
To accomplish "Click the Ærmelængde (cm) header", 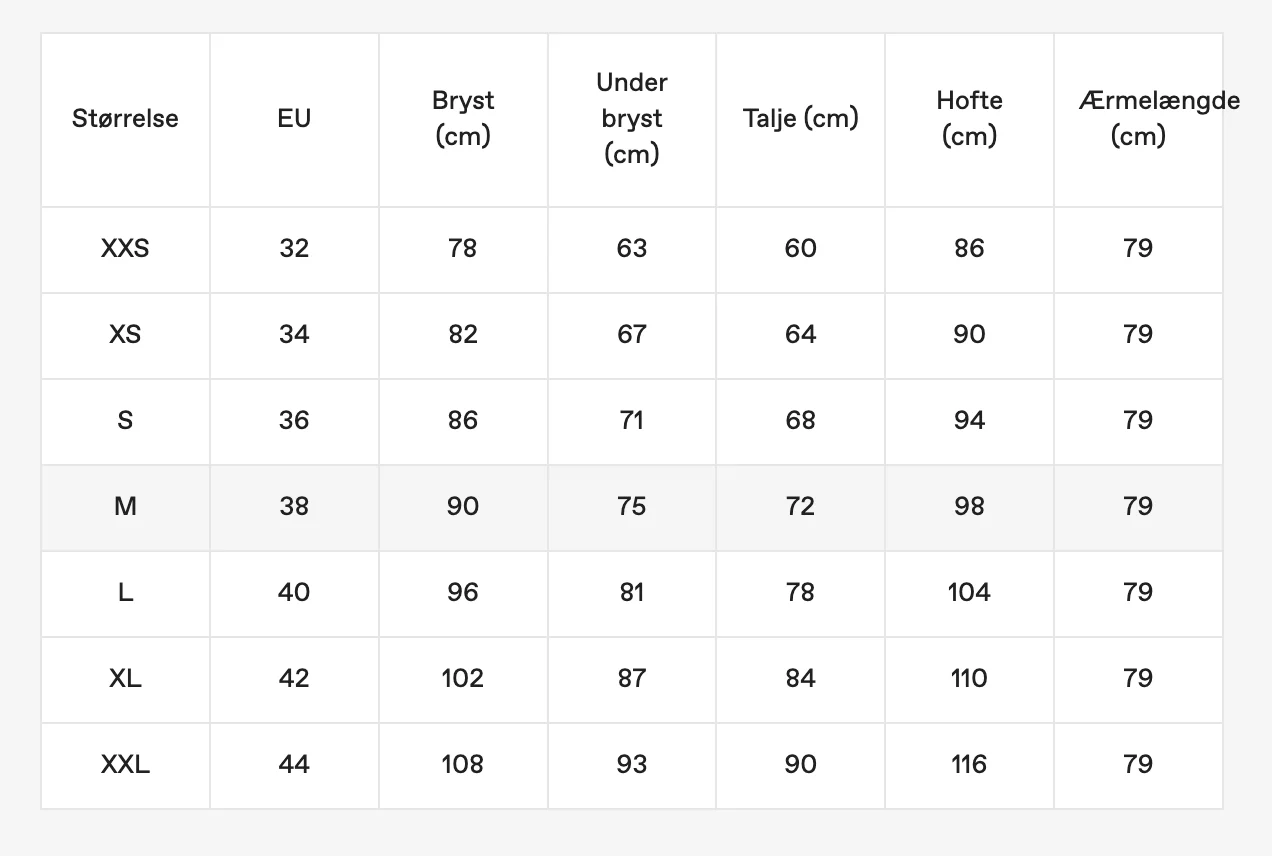I will [x=1138, y=119].
